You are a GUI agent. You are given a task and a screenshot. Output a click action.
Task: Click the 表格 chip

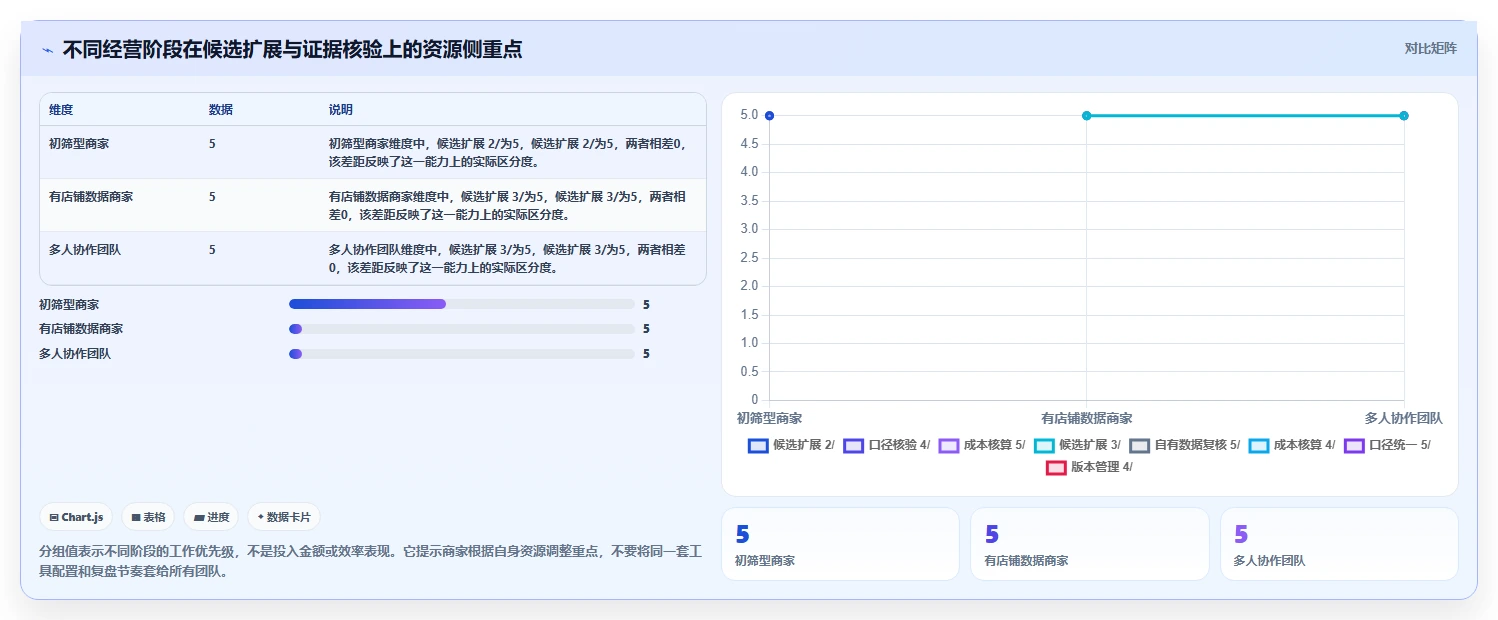pos(148,517)
